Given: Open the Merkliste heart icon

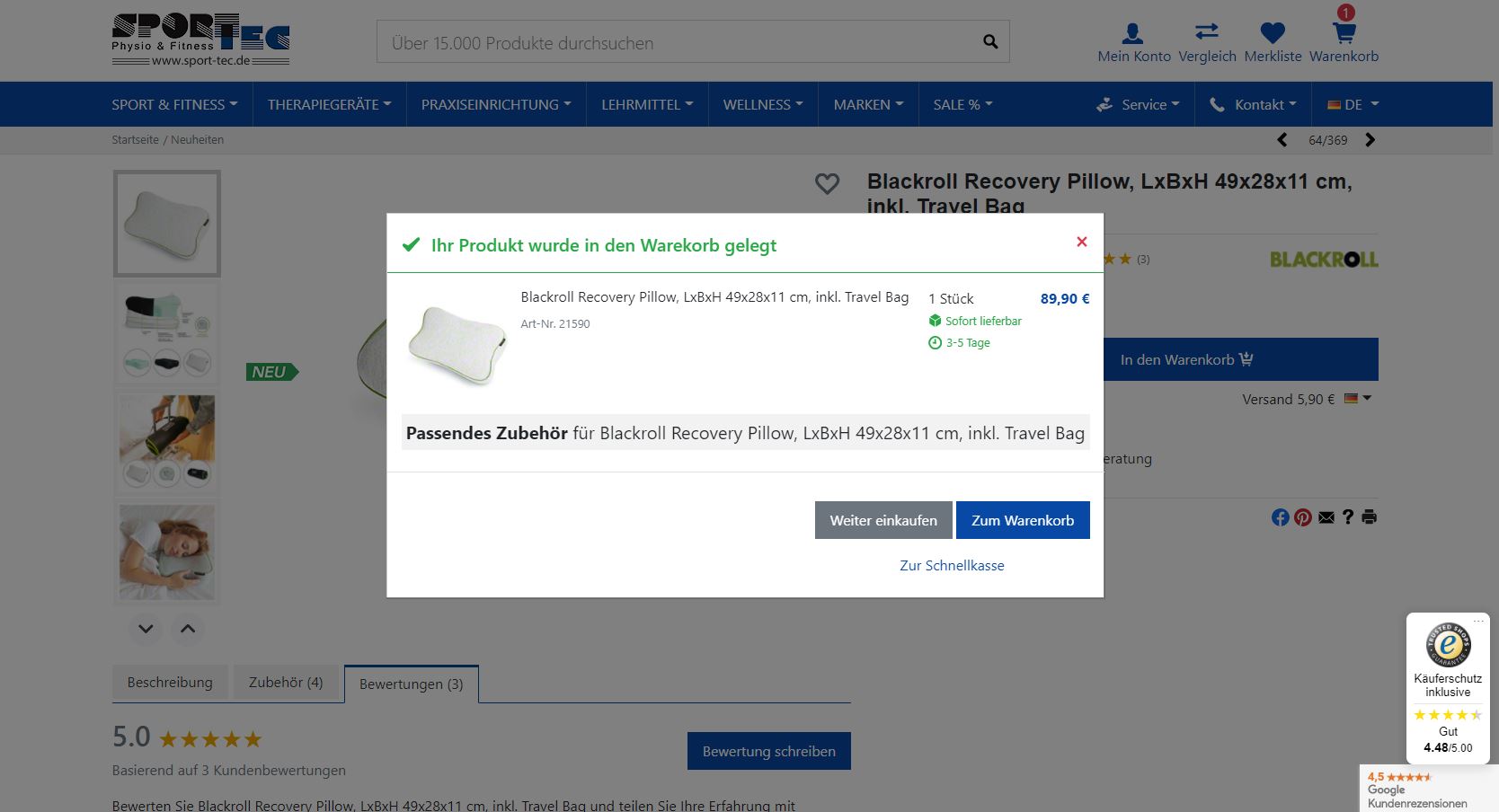Looking at the screenshot, I should [1273, 34].
